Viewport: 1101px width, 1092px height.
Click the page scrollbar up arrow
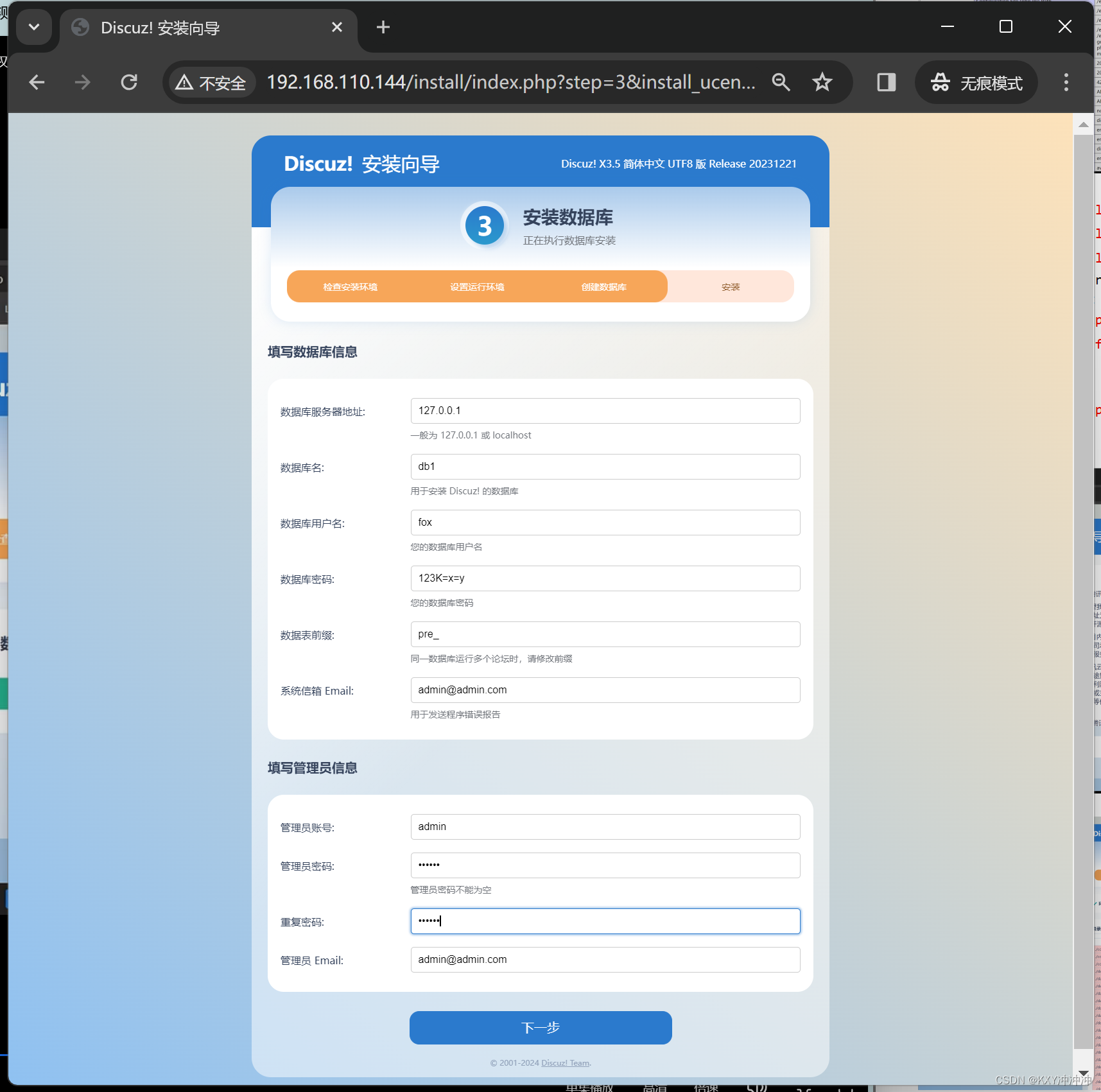click(1083, 125)
